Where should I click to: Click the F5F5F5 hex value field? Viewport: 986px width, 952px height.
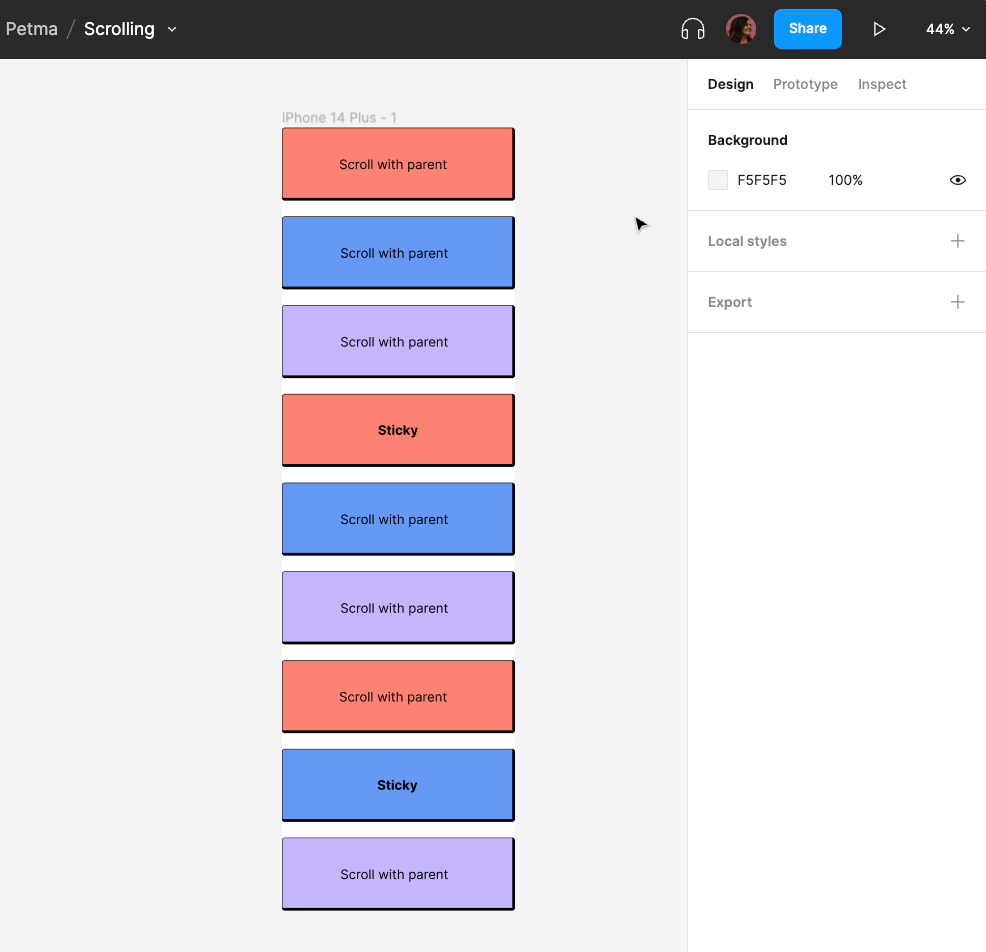(x=762, y=180)
